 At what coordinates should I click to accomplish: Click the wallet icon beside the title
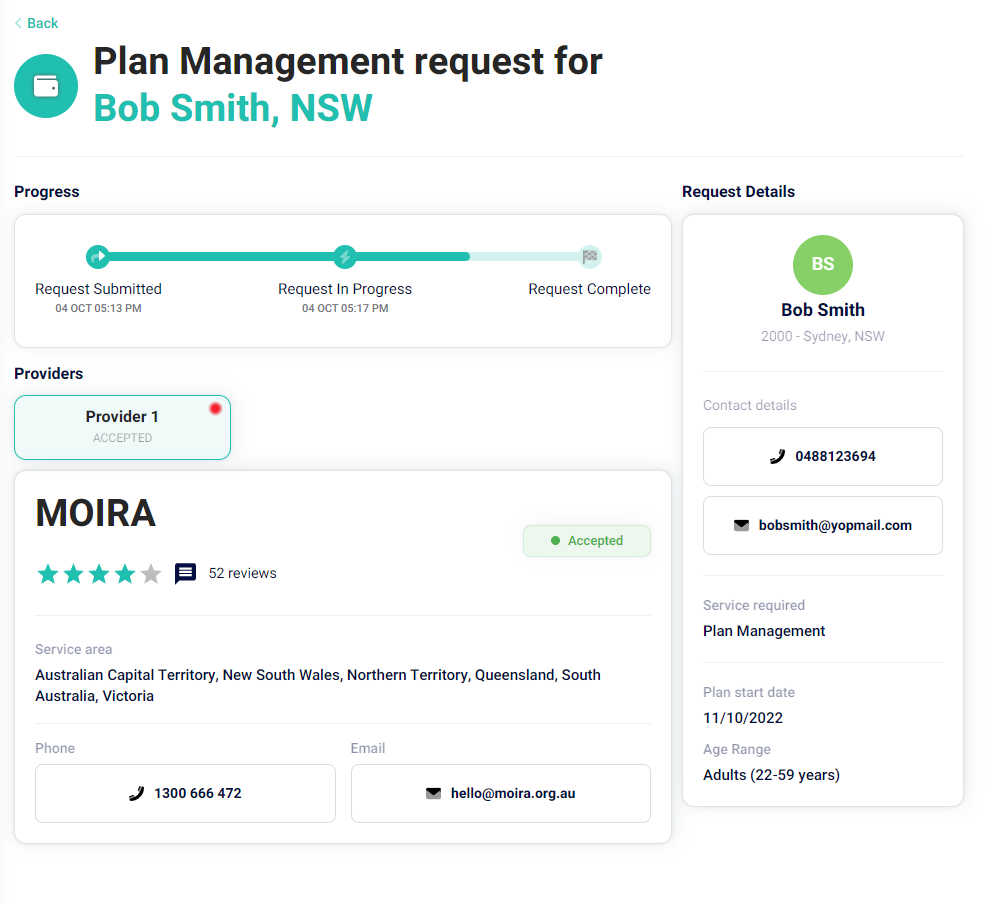46,86
